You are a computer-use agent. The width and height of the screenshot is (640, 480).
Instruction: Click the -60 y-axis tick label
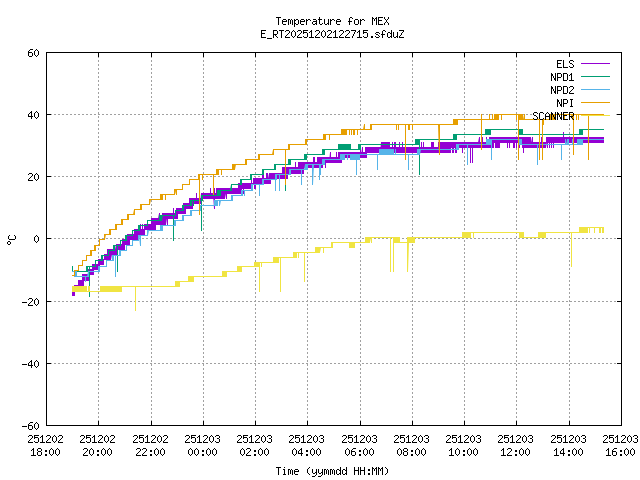30,425
